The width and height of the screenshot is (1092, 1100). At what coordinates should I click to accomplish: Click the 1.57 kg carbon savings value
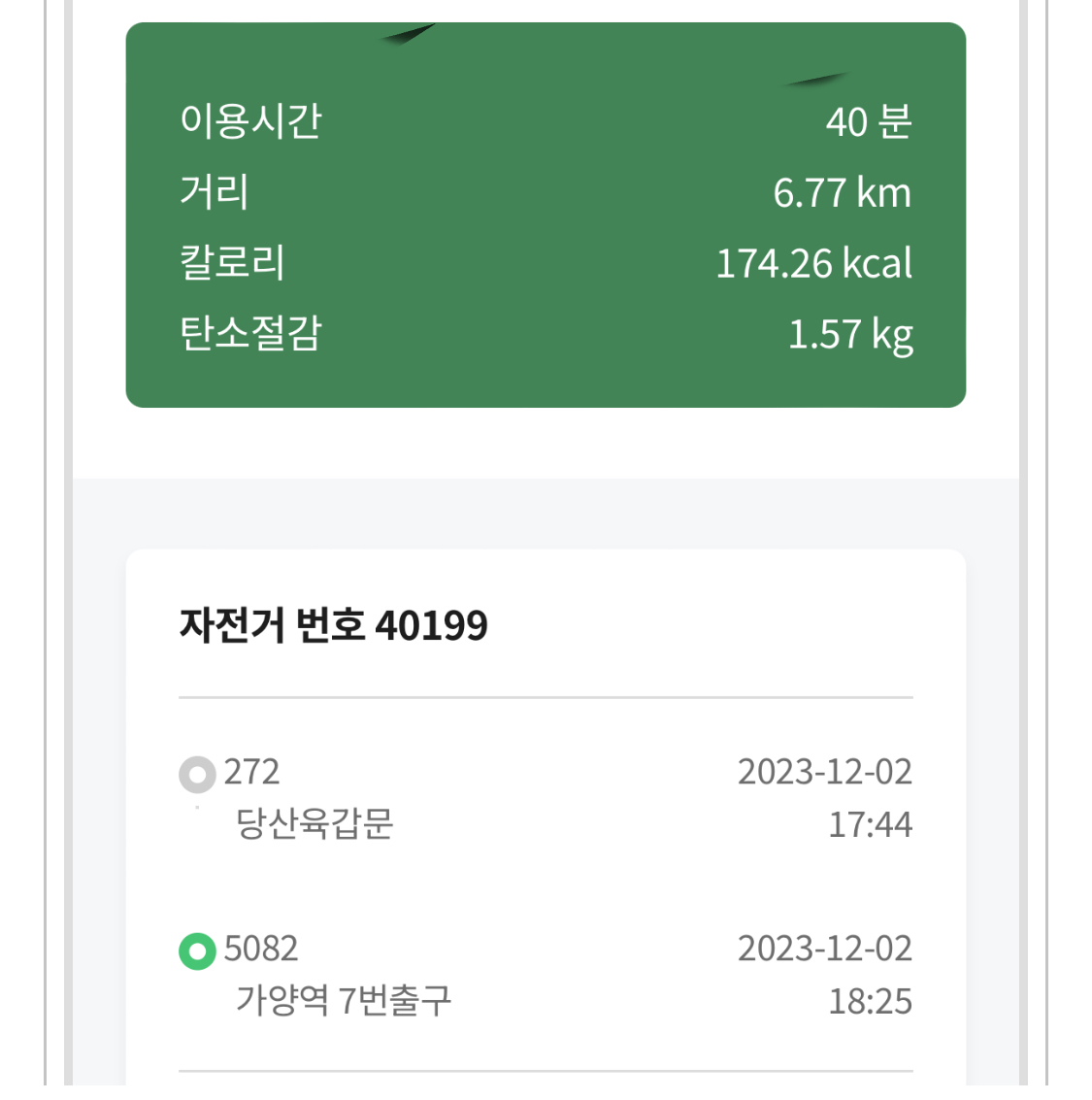850,335
